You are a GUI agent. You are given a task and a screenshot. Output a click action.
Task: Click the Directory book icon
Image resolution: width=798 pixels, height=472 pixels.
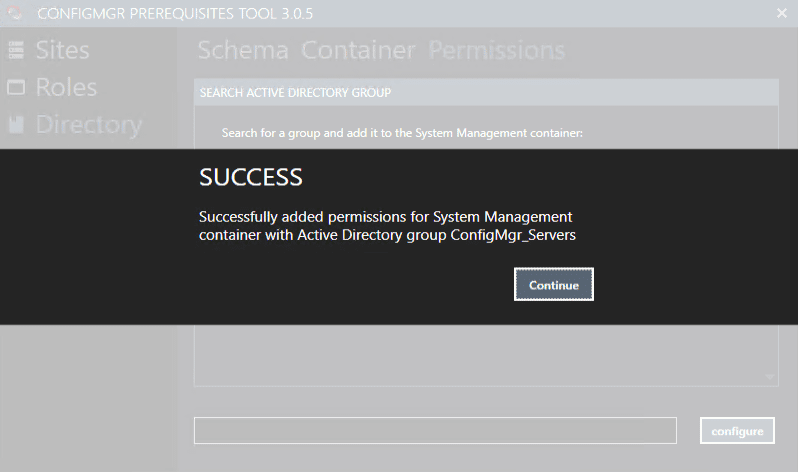16,125
